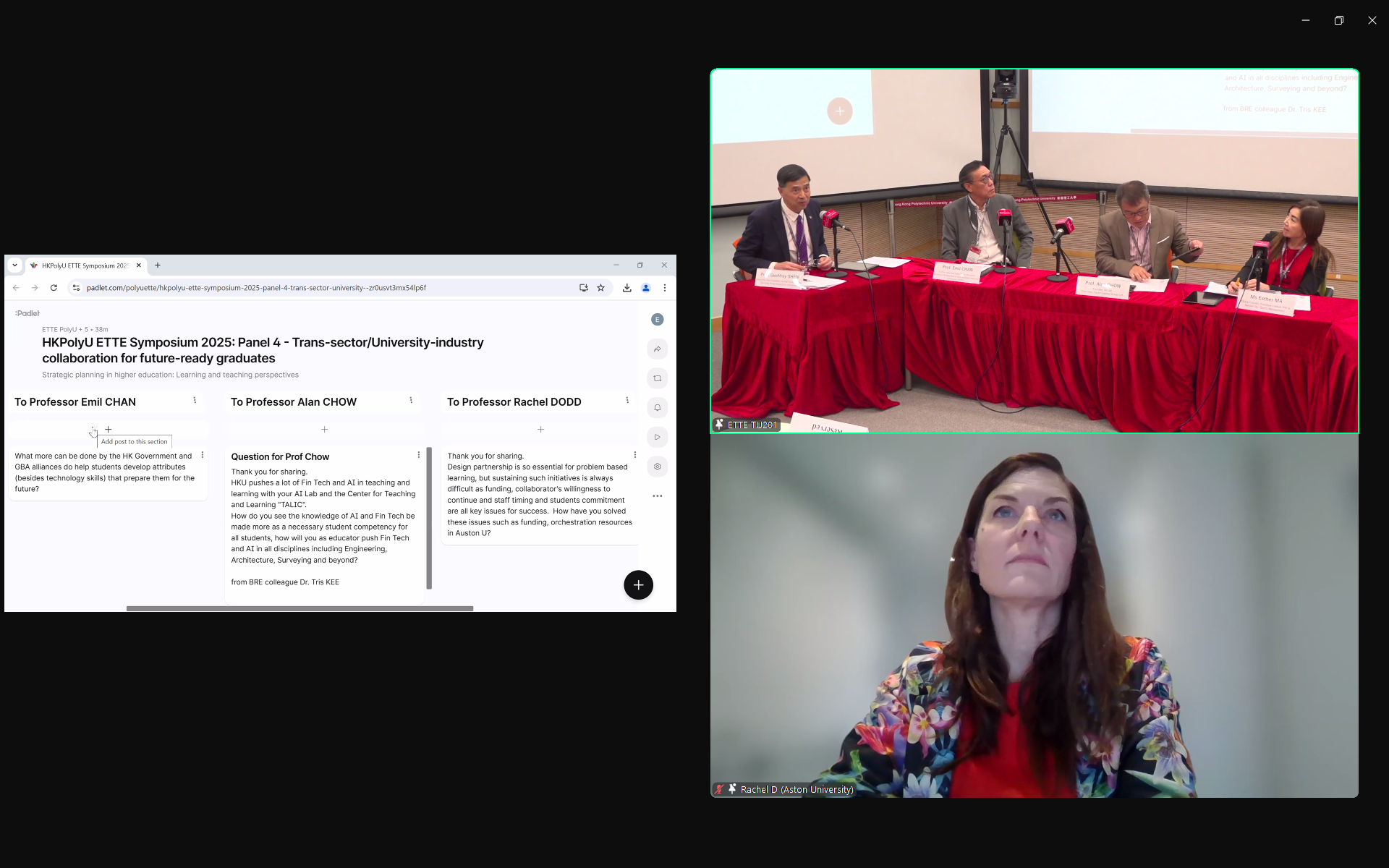Open Padlet settings gear

[x=657, y=467]
